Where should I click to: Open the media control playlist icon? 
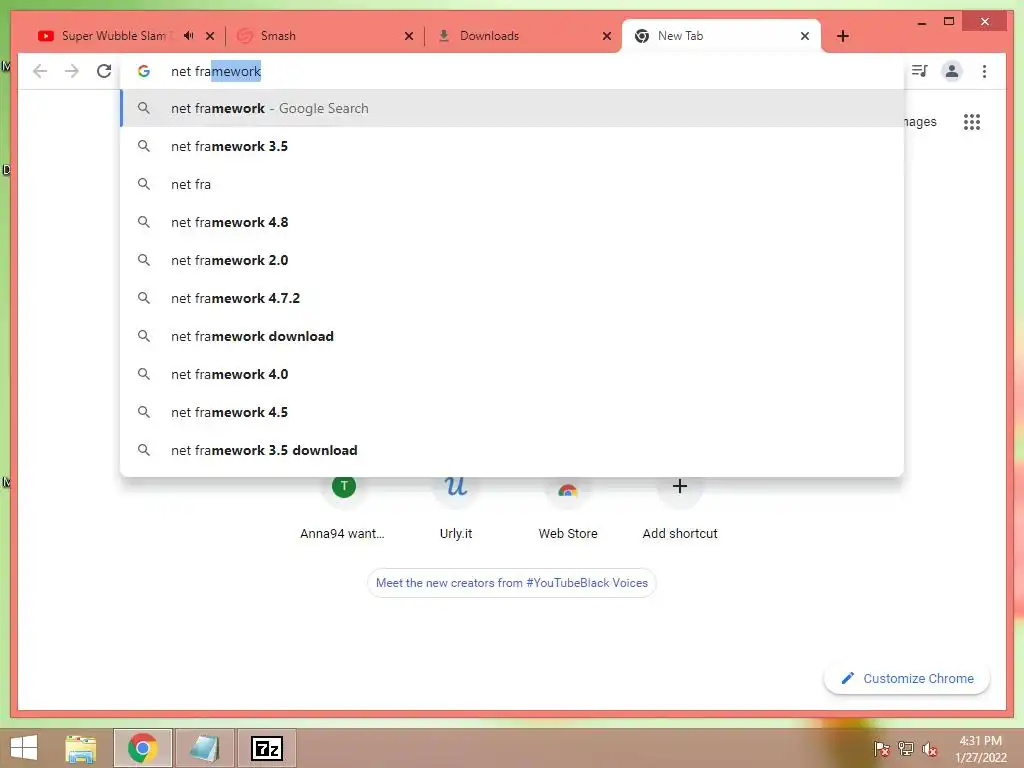(x=920, y=71)
